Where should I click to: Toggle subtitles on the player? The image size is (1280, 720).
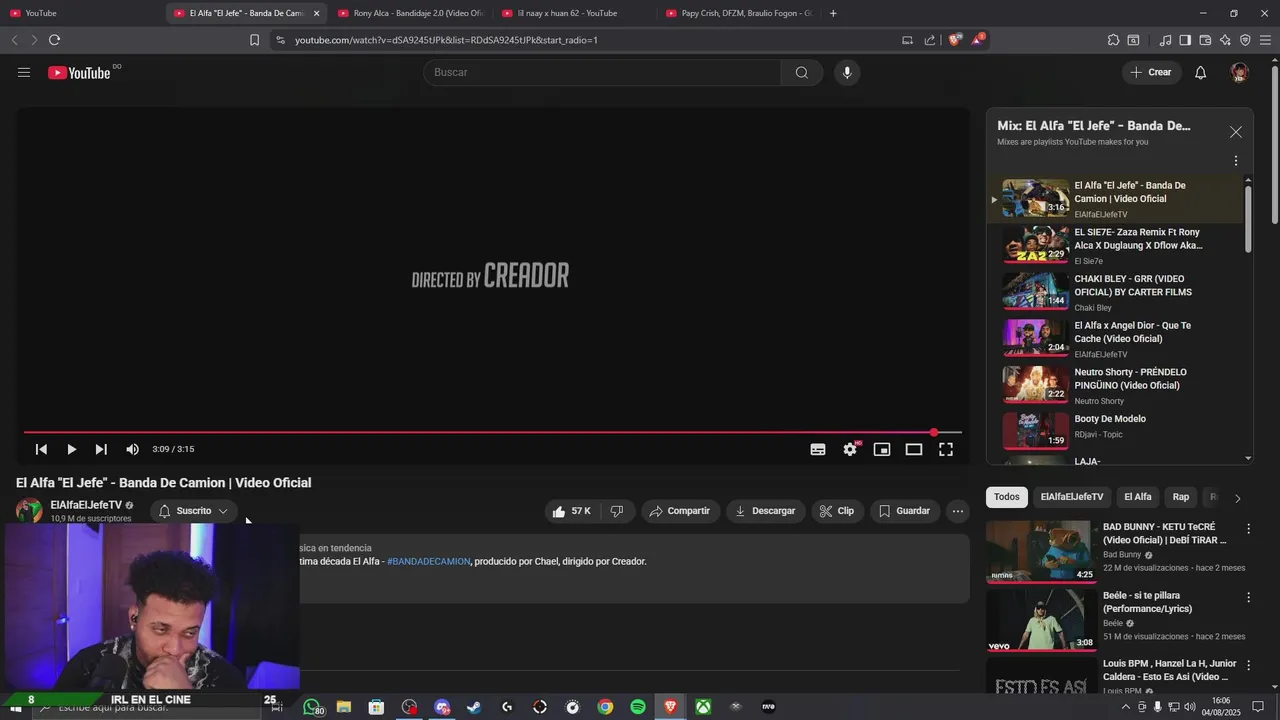(818, 449)
